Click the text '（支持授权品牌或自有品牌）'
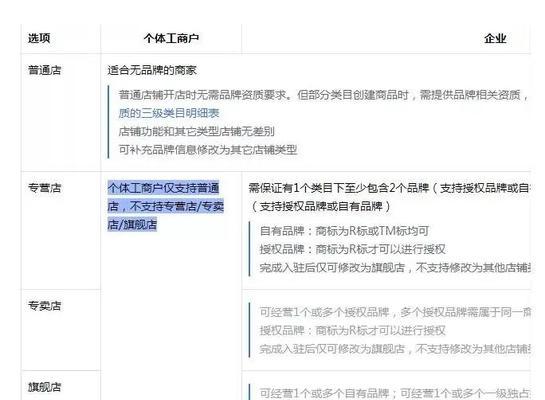Viewport: 545px width, 400px height. tap(320, 206)
